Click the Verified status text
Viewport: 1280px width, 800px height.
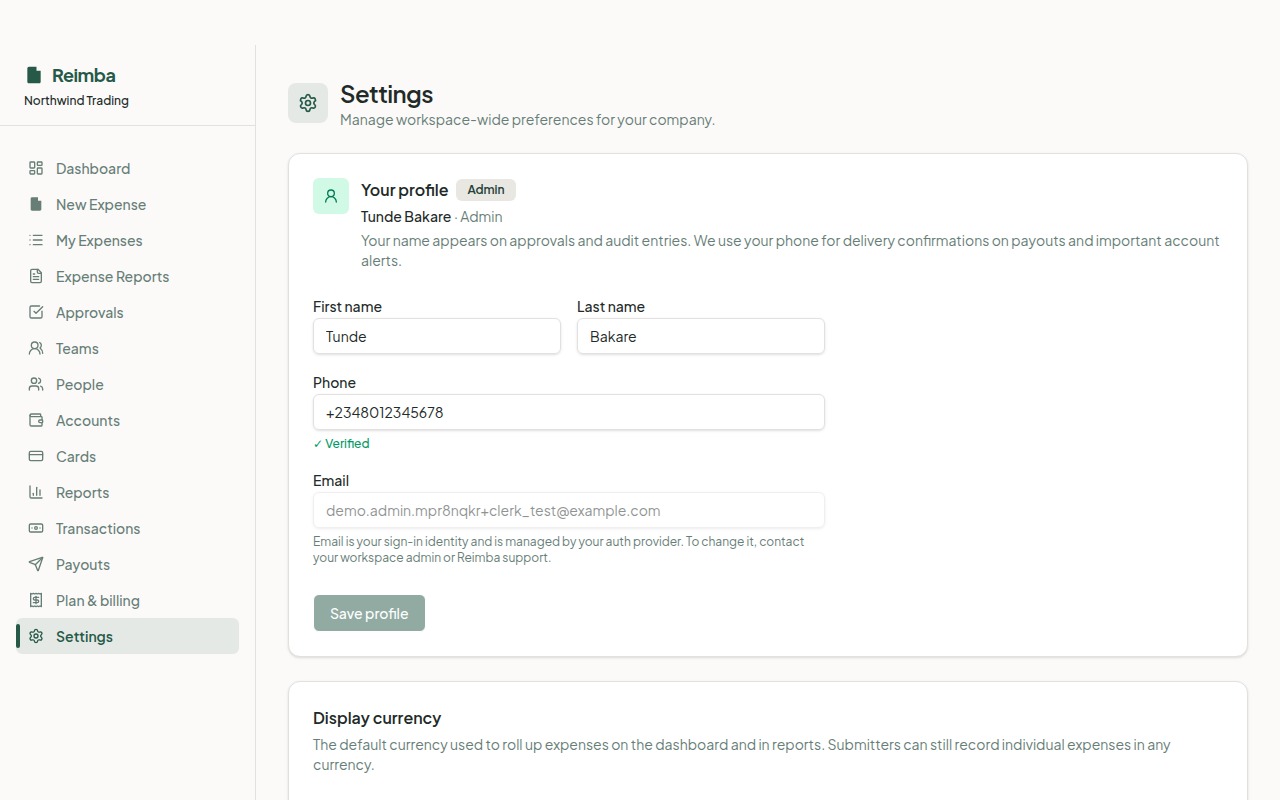(341, 443)
